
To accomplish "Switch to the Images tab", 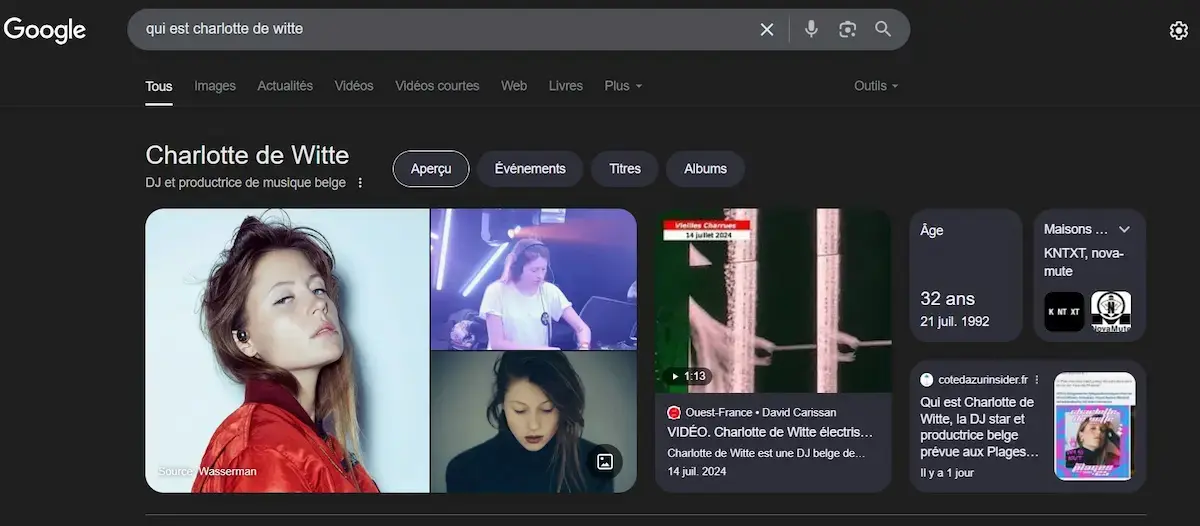I will pyautogui.click(x=215, y=86).
